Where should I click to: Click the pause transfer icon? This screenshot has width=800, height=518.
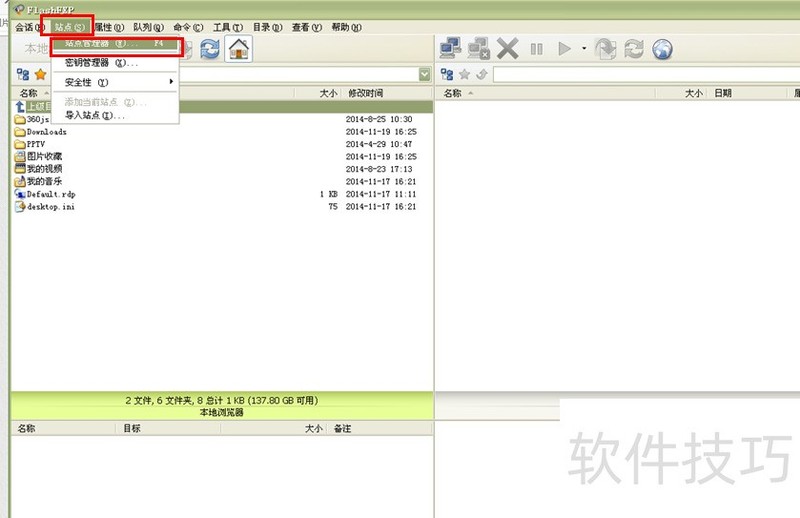pyautogui.click(x=536, y=49)
